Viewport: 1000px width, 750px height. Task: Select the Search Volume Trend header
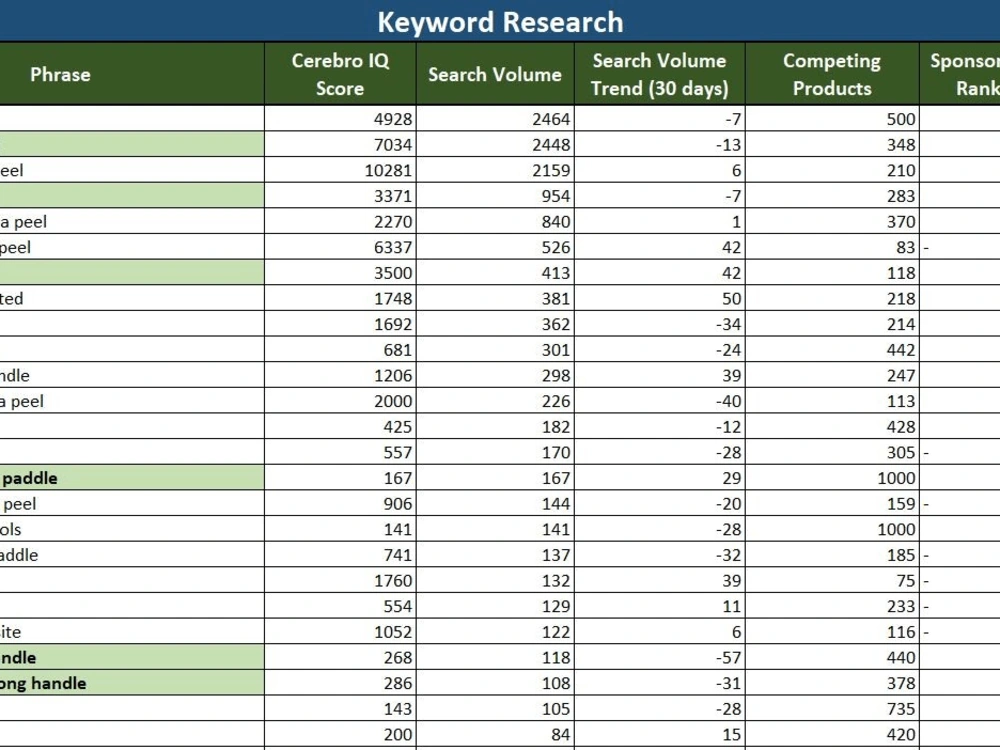[x=659, y=74]
